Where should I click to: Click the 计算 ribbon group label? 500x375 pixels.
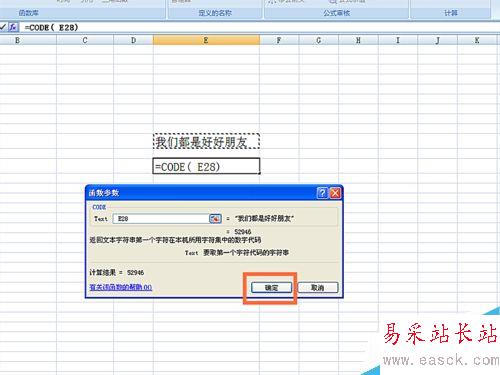click(x=451, y=13)
